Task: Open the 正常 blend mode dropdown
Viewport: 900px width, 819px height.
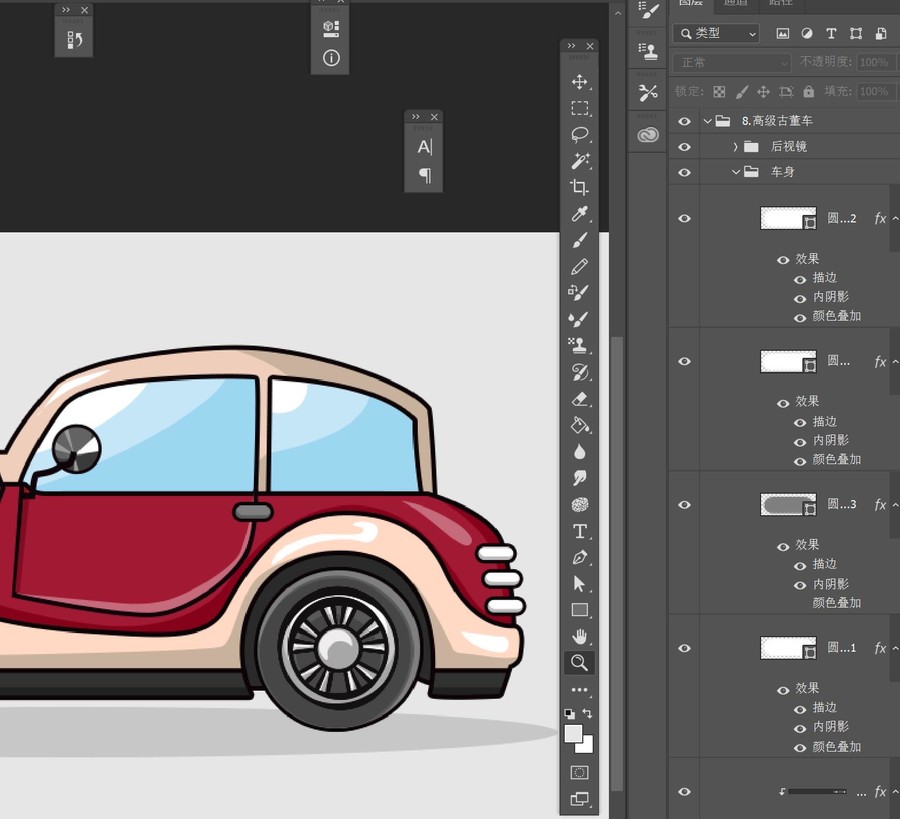Action: click(x=732, y=62)
